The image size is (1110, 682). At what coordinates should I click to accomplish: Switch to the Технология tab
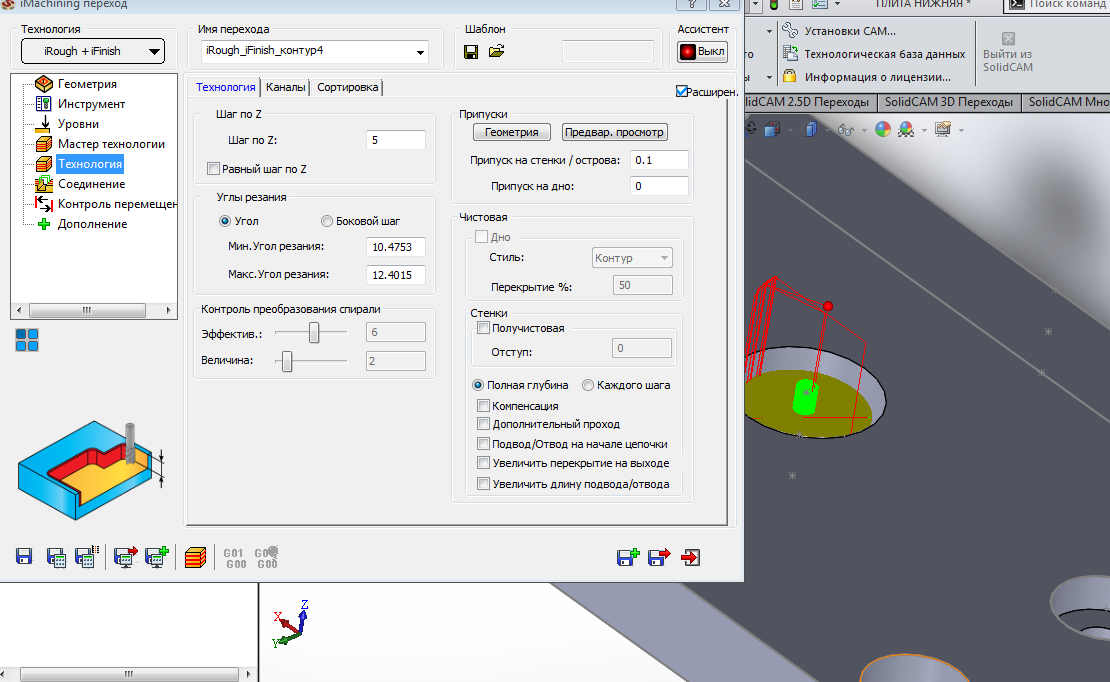click(225, 87)
